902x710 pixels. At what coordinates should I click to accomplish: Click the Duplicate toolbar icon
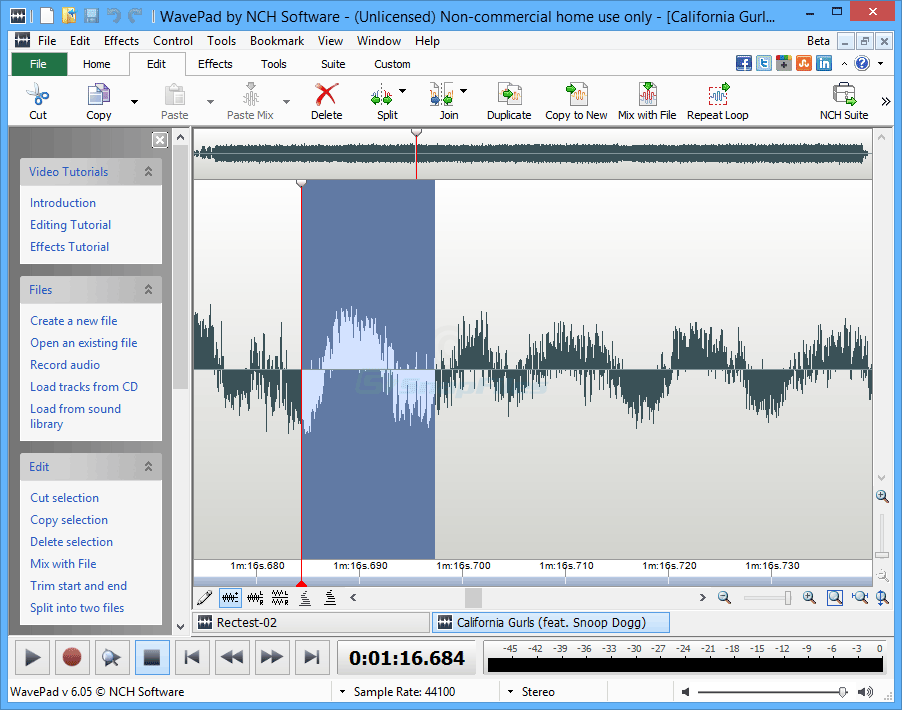coord(509,94)
